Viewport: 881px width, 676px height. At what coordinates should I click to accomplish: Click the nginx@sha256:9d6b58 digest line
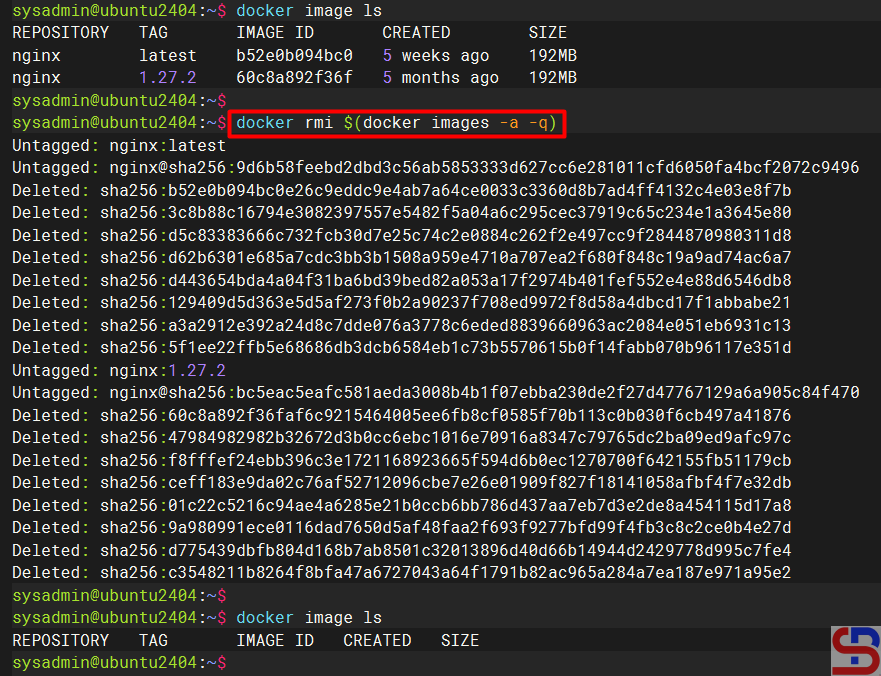[435, 168]
